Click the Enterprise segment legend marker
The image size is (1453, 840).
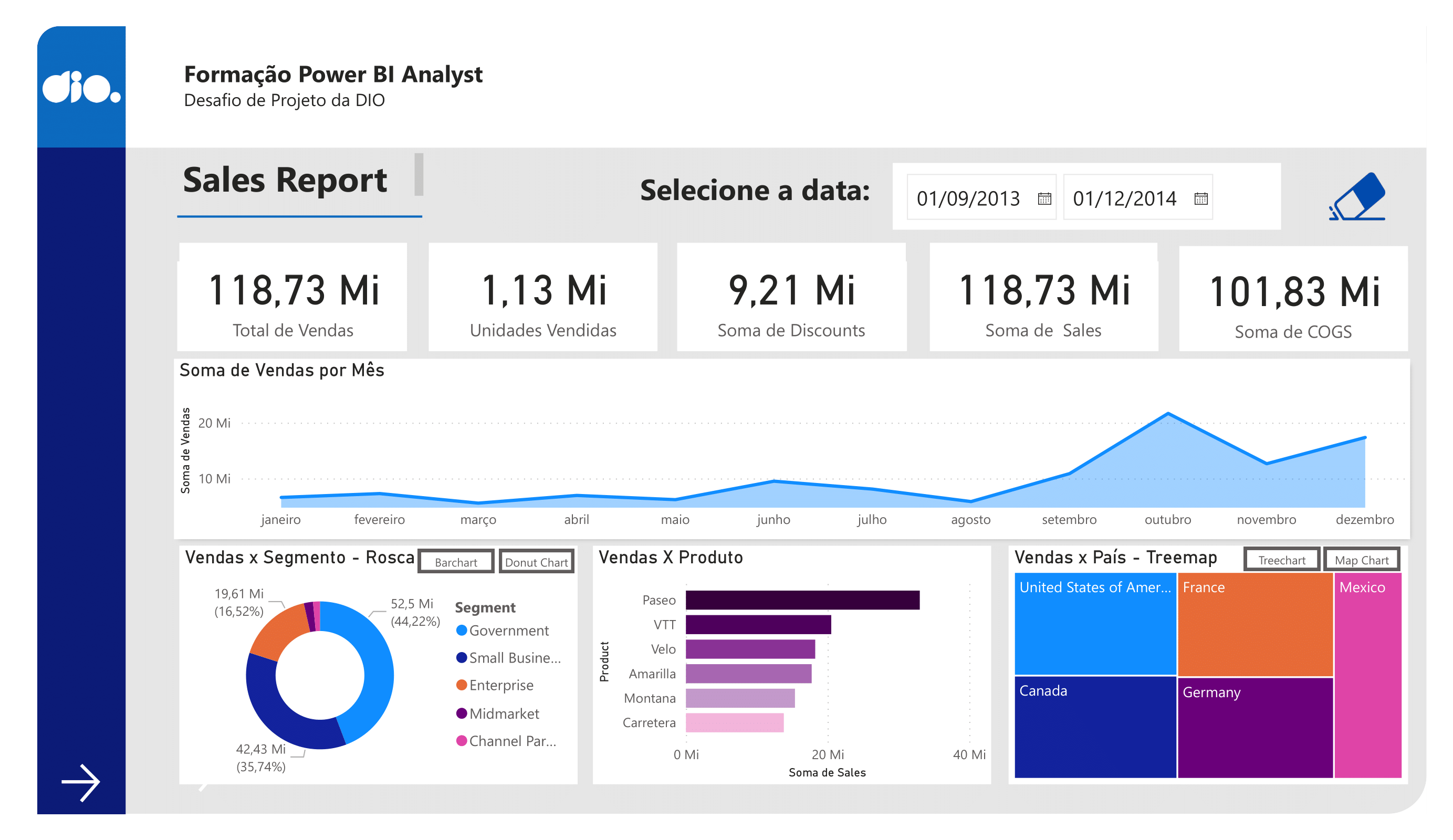click(x=461, y=685)
